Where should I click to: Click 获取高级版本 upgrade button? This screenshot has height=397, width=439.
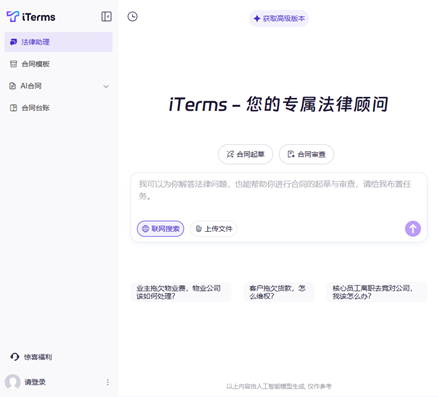pyautogui.click(x=279, y=18)
